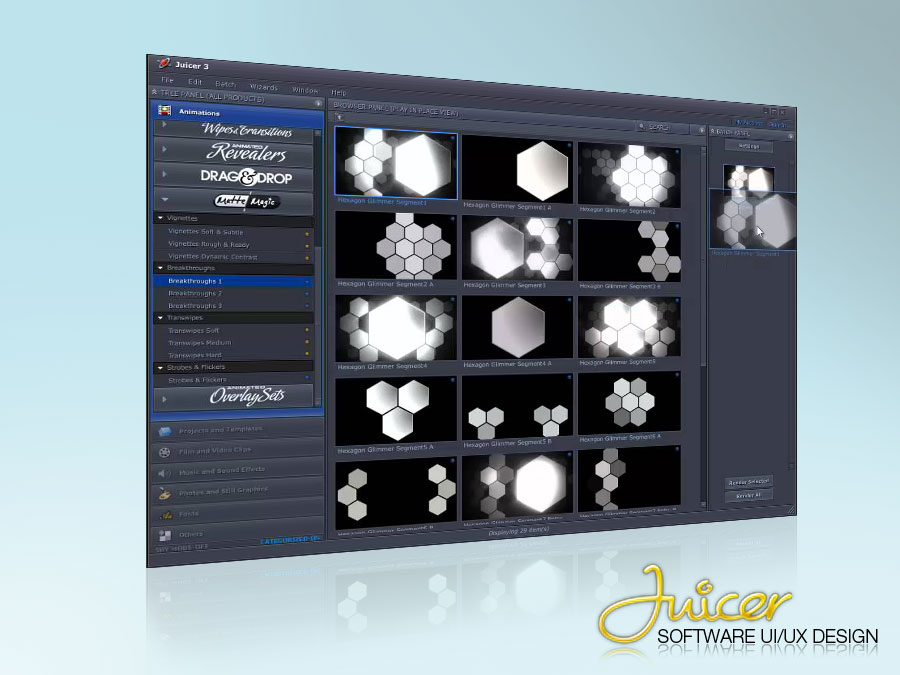Click the browser panel vertical scrollbar
The width and height of the screenshot is (900, 675).
tap(703, 325)
